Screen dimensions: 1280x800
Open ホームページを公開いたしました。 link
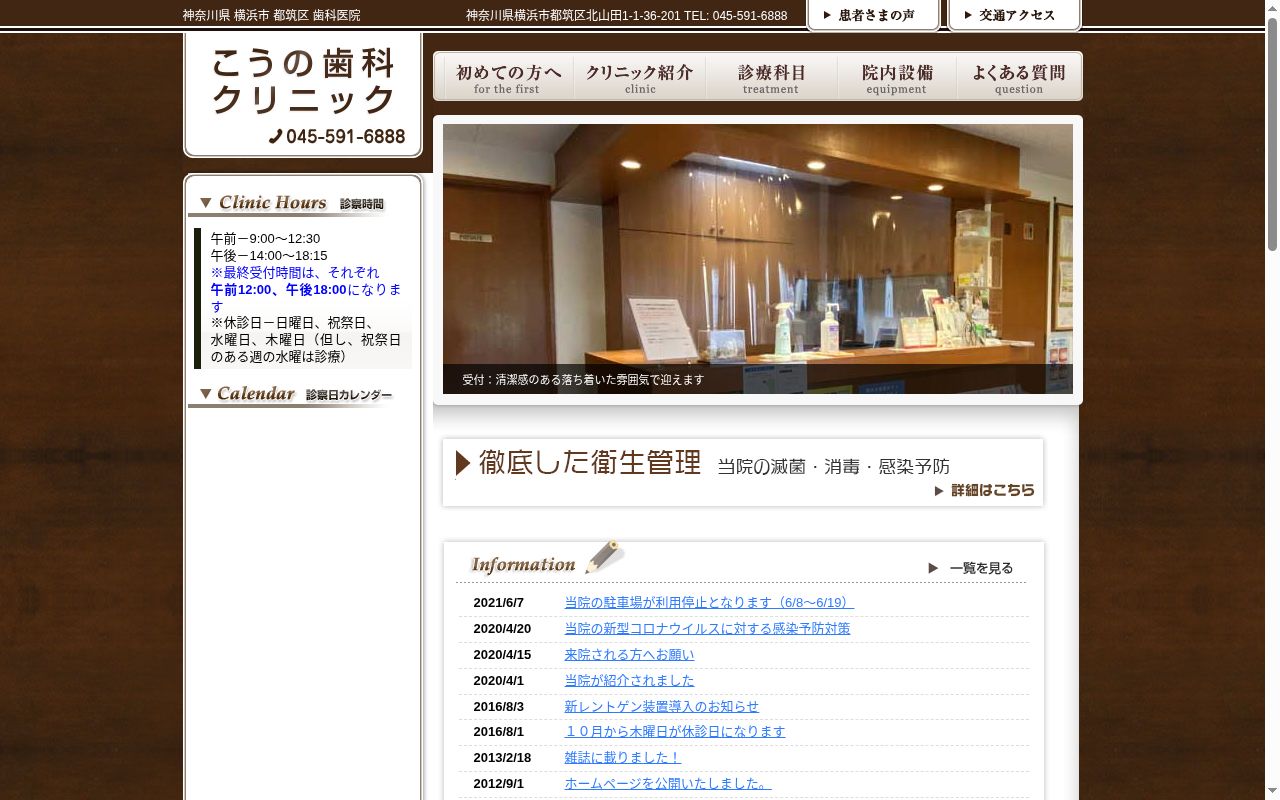click(668, 783)
